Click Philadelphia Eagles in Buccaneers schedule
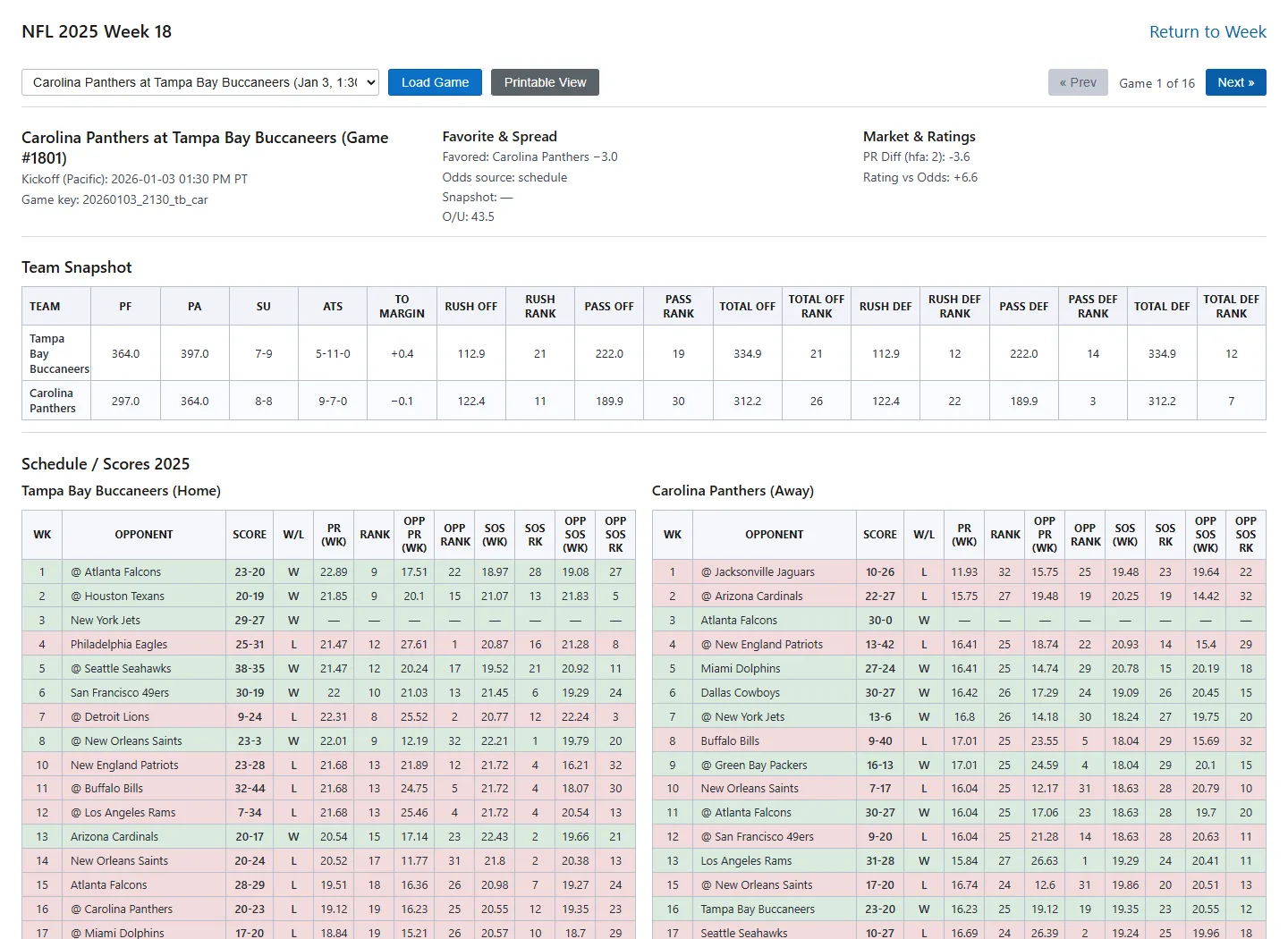 (x=119, y=644)
